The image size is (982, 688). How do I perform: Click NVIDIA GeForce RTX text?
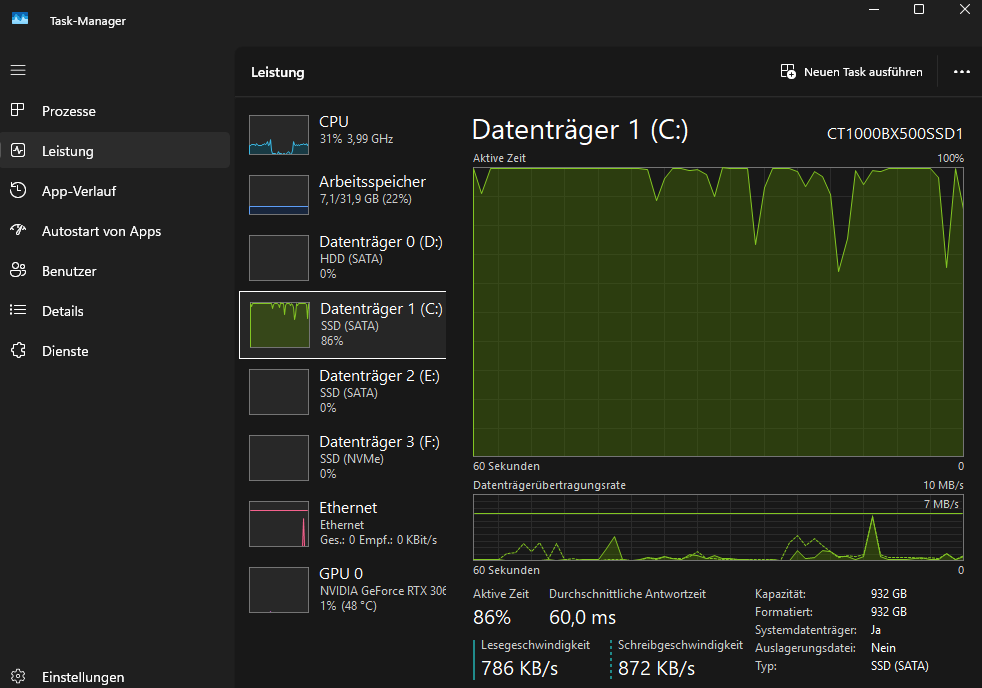(x=383, y=591)
